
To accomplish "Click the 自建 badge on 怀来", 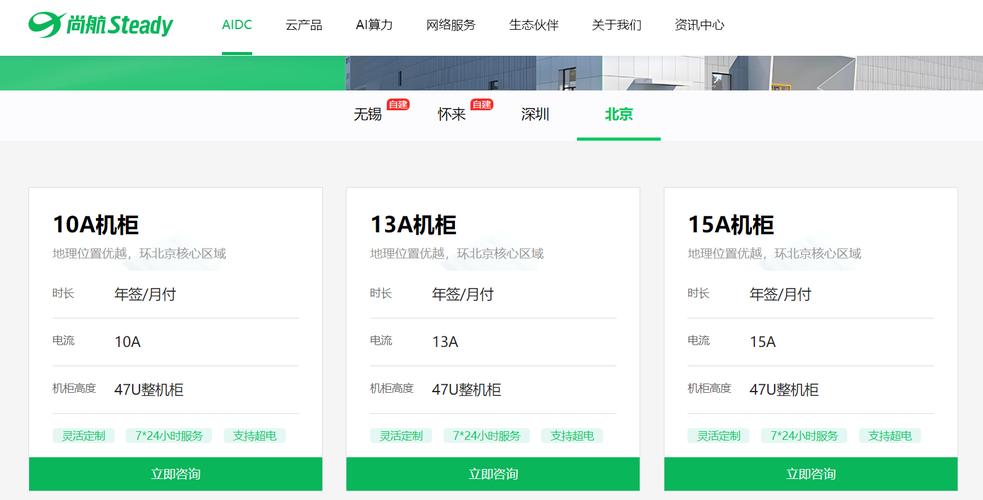I will [x=481, y=105].
